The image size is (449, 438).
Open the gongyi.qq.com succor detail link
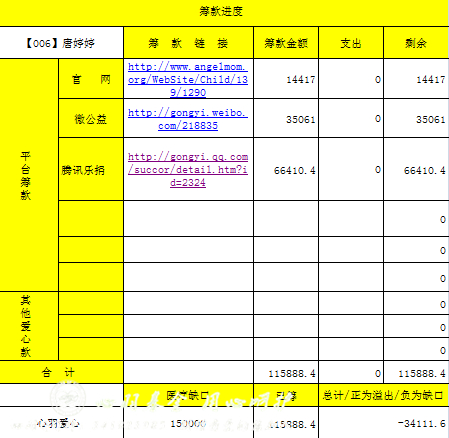pyautogui.click(x=188, y=170)
